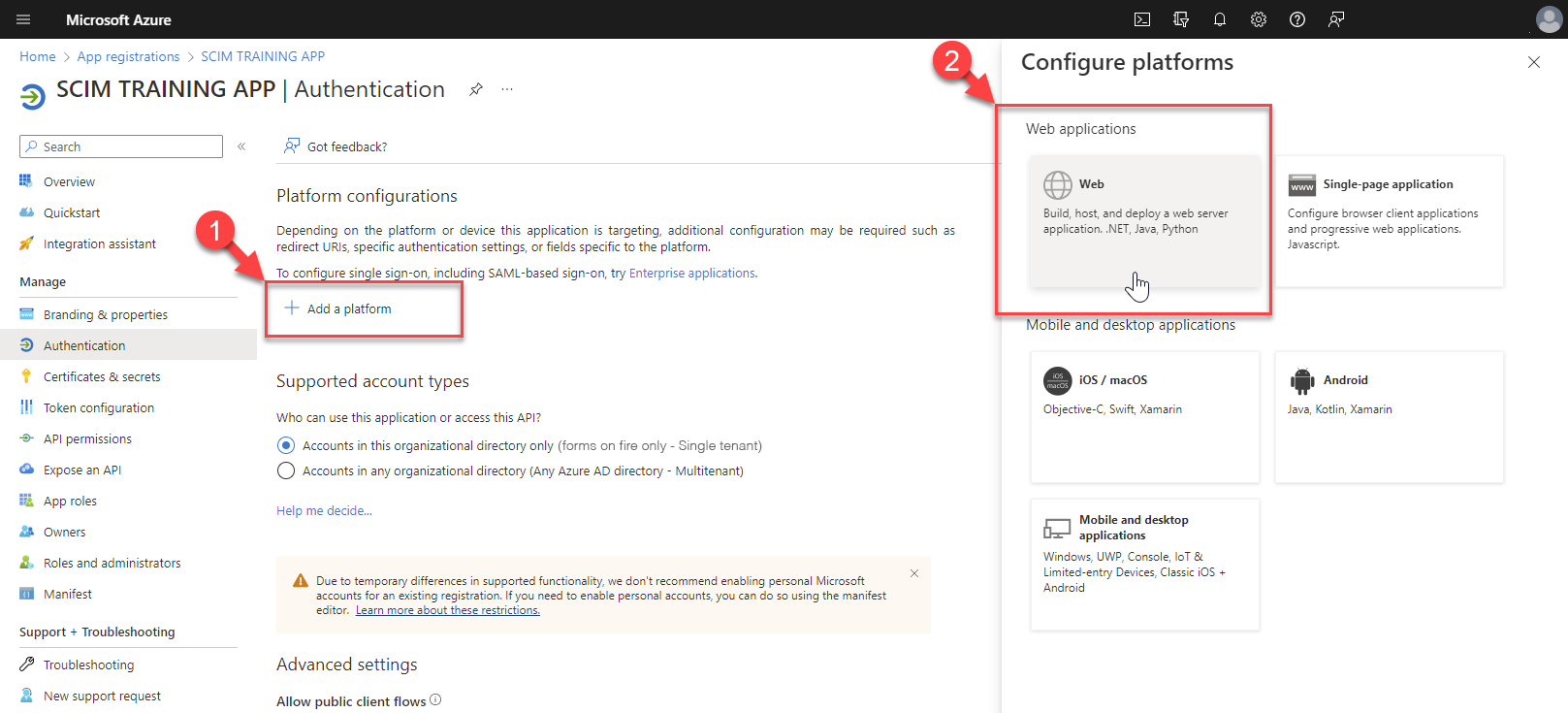Focus the left menu Search box
The width and height of the screenshot is (1568, 713).
point(121,146)
